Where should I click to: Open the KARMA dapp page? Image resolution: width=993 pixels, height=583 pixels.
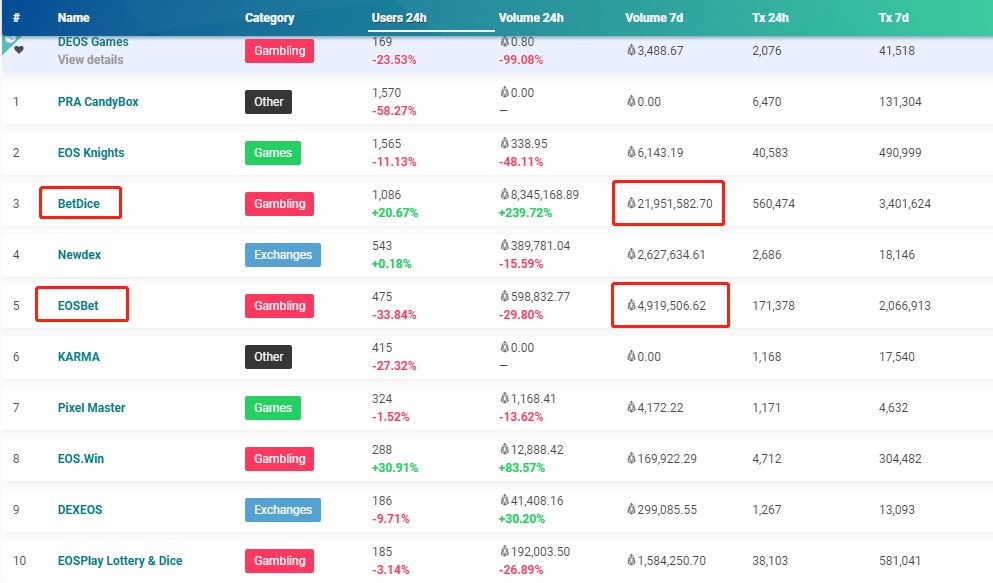tap(79, 356)
